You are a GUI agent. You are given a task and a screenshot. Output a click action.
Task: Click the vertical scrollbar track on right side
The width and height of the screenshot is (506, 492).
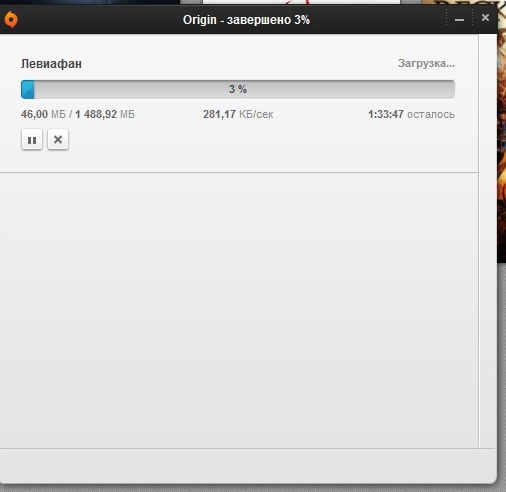coord(487,241)
